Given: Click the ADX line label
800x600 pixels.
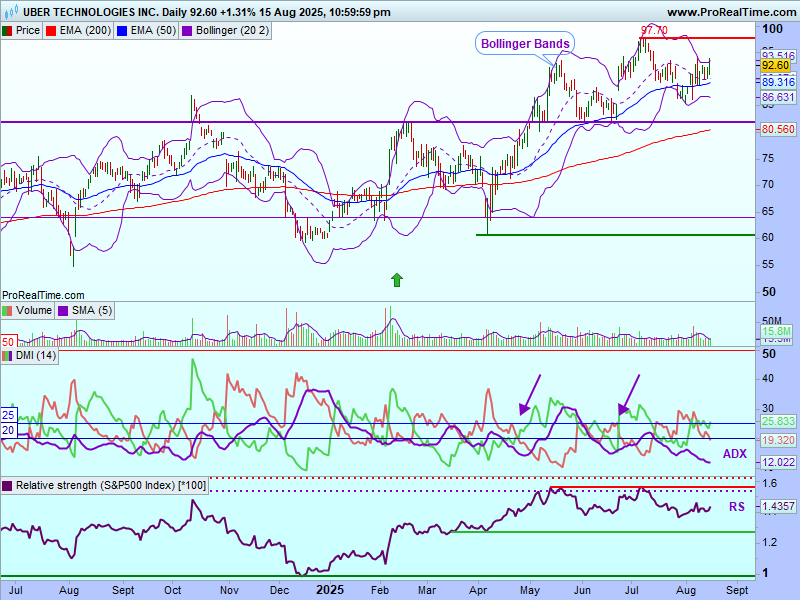Looking at the screenshot, I should [x=735, y=454].
